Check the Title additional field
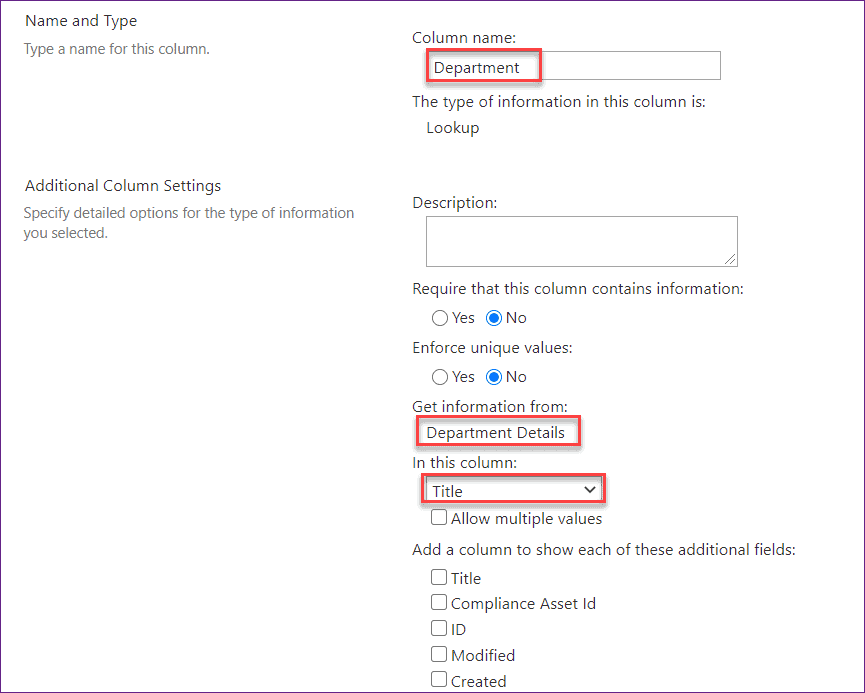 coord(438,577)
